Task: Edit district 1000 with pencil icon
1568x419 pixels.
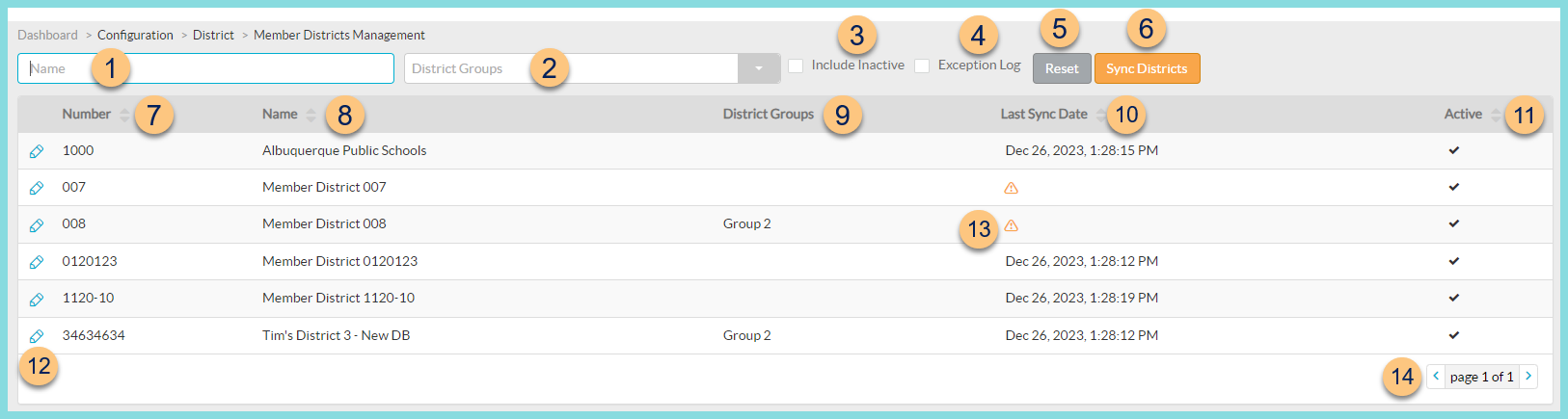Action: pyautogui.click(x=37, y=151)
